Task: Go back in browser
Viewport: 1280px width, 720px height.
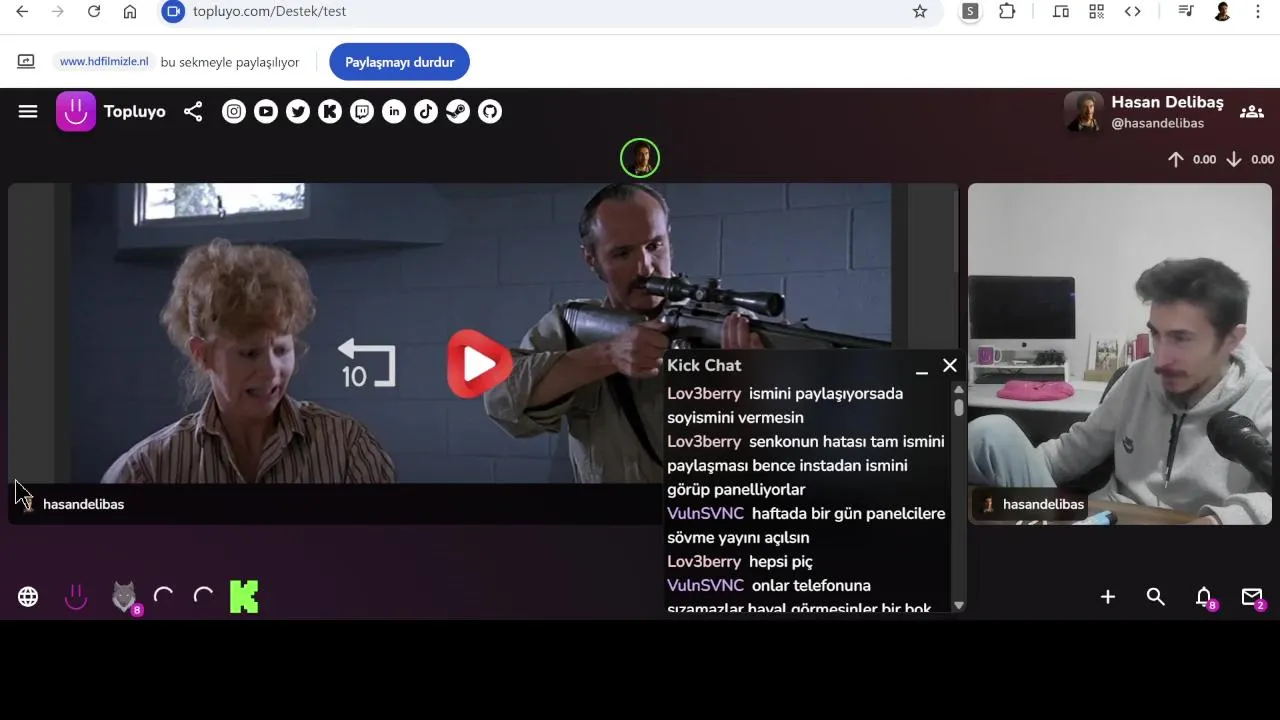Action: [22, 11]
